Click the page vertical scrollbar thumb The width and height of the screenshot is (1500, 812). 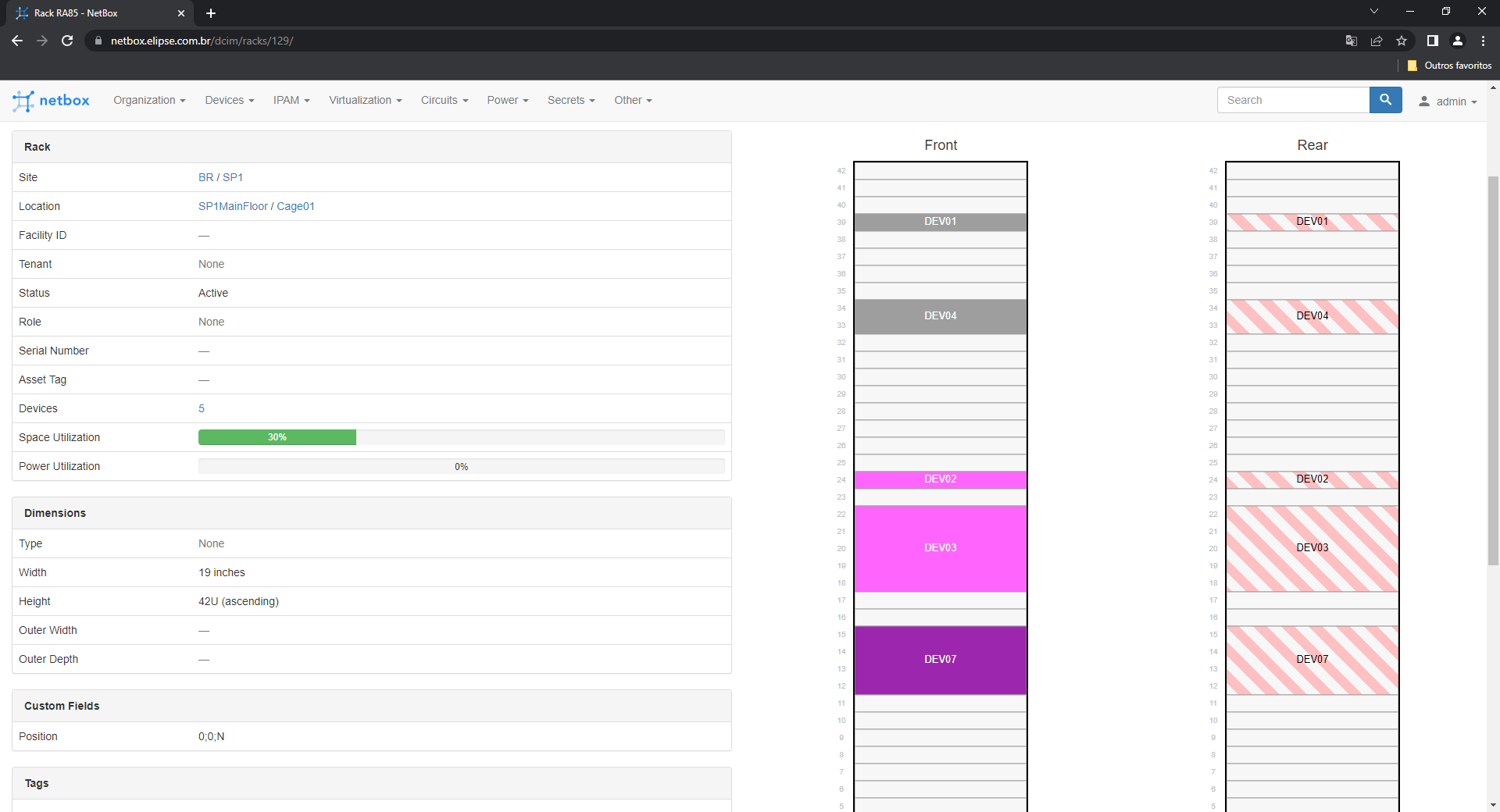[x=1493, y=371]
